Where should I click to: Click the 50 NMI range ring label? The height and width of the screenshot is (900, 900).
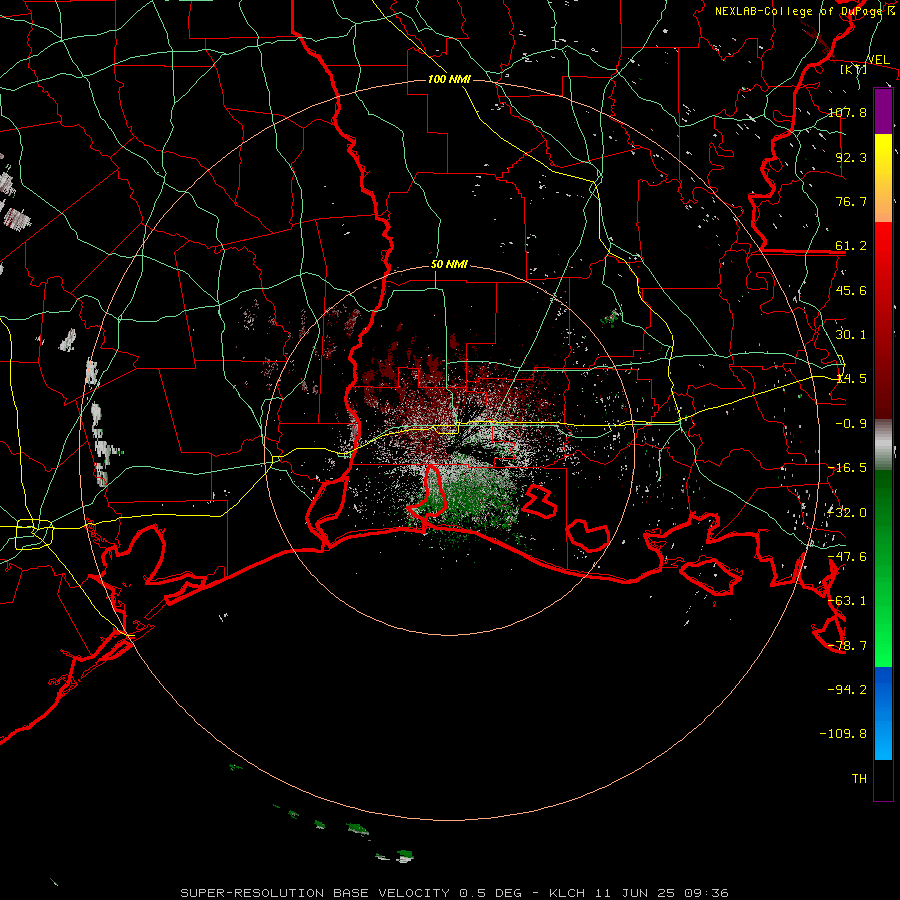click(x=449, y=265)
